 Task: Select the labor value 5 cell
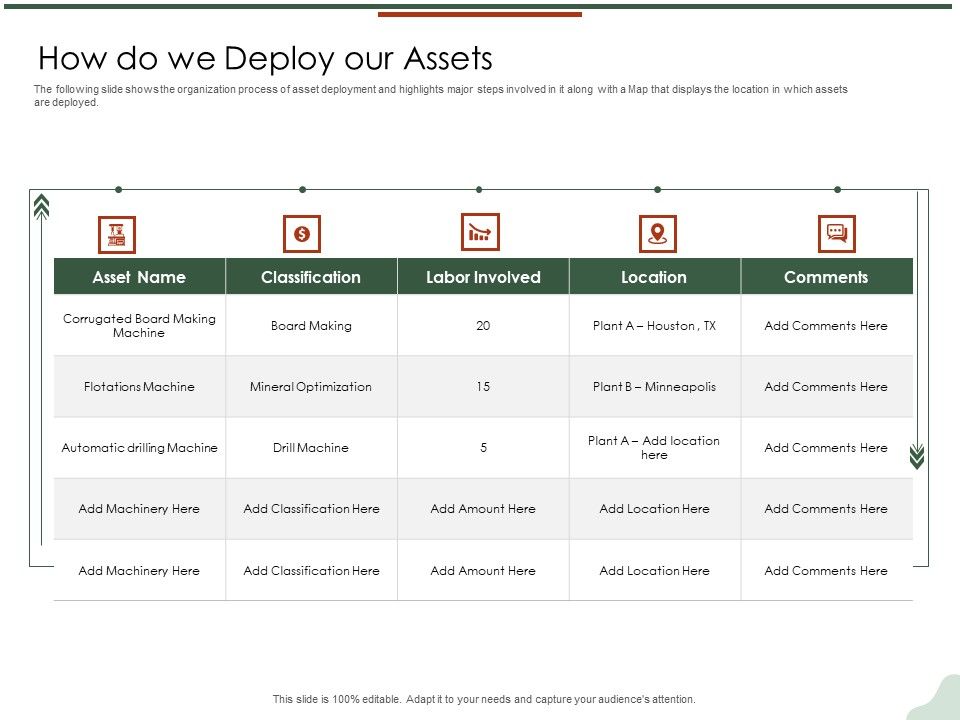(x=483, y=448)
